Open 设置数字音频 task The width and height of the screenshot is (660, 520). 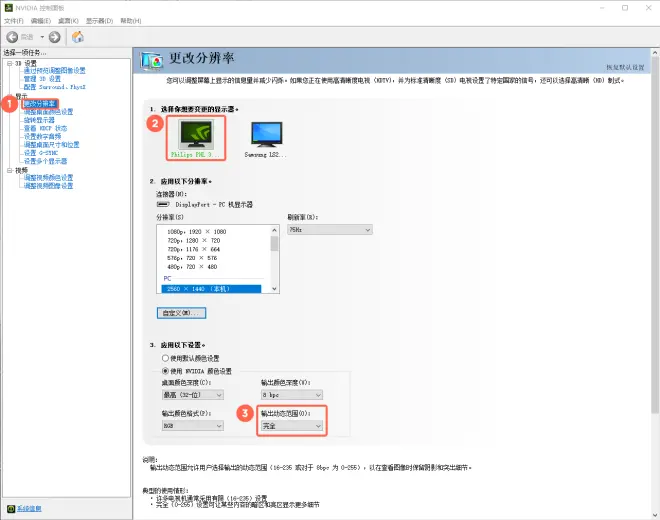point(43,136)
